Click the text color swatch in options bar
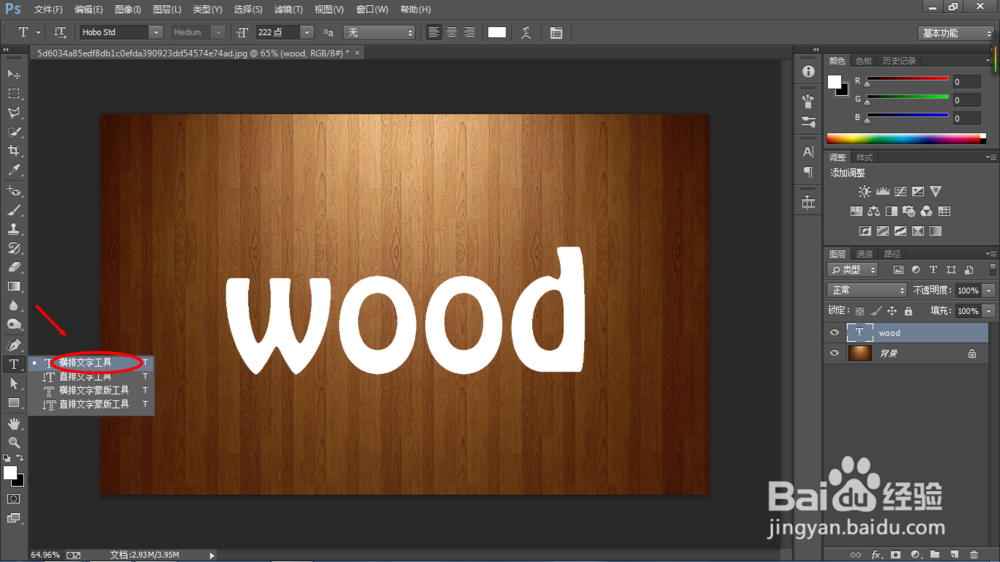This screenshot has width=1000, height=562. 497,33
